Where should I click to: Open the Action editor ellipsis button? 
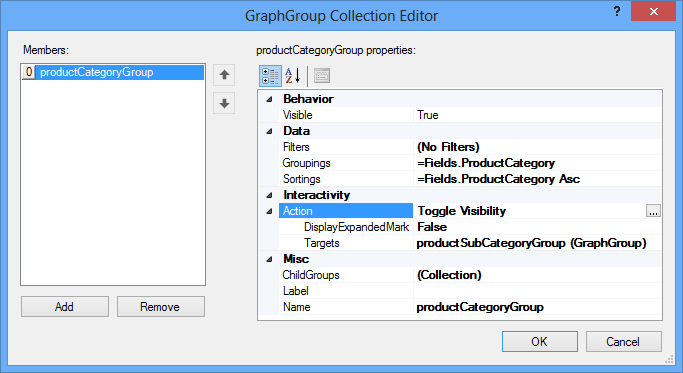click(x=653, y=211)
